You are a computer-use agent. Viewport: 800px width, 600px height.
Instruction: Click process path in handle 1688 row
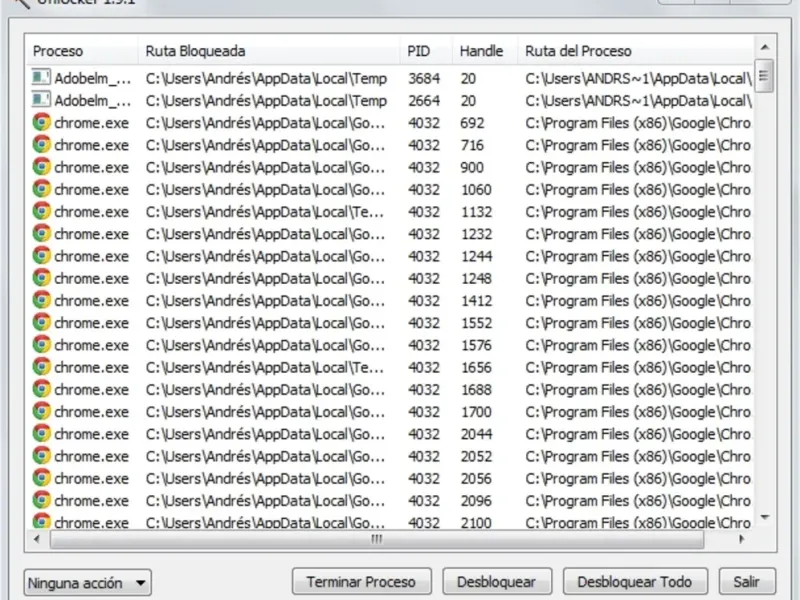coord(638,390)
